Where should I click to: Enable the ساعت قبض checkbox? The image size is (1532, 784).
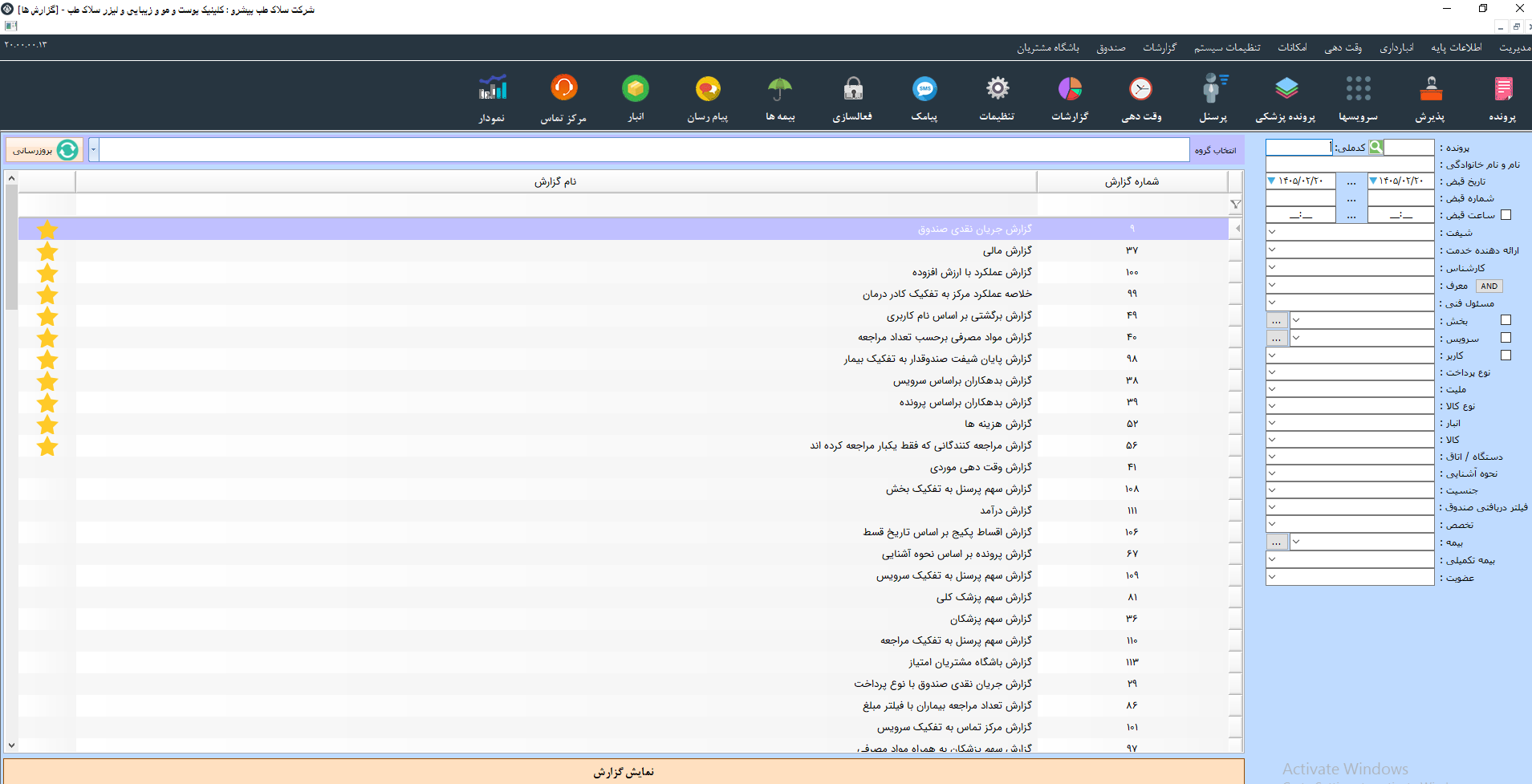coord(1506,214)
